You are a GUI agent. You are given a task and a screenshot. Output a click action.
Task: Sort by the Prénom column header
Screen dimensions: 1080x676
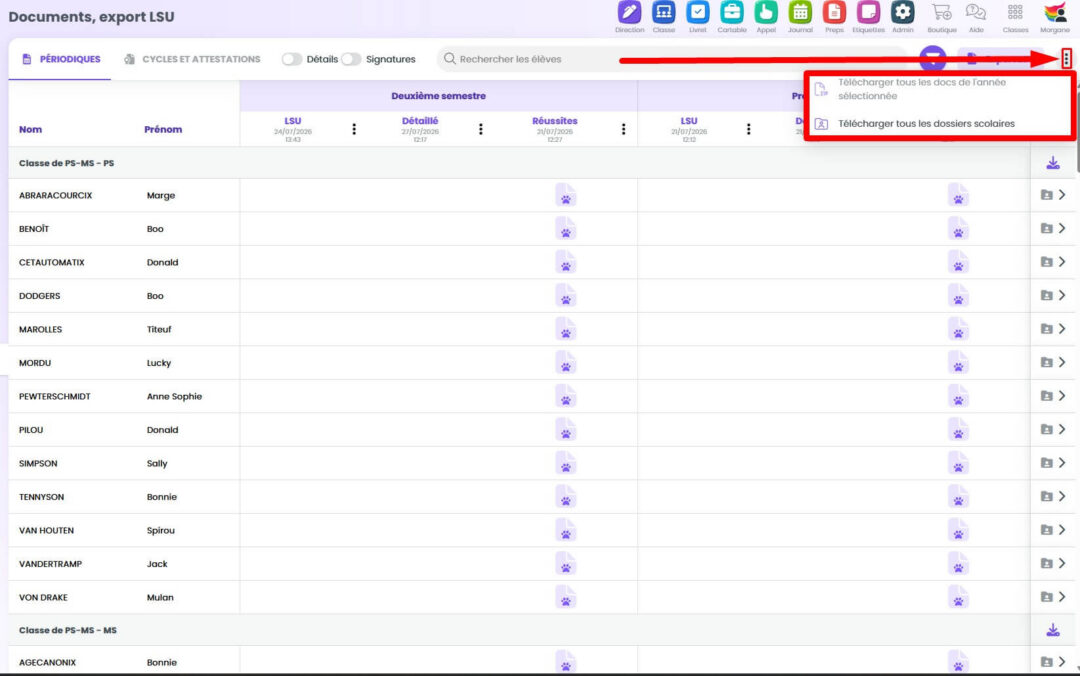pos(163,130)
